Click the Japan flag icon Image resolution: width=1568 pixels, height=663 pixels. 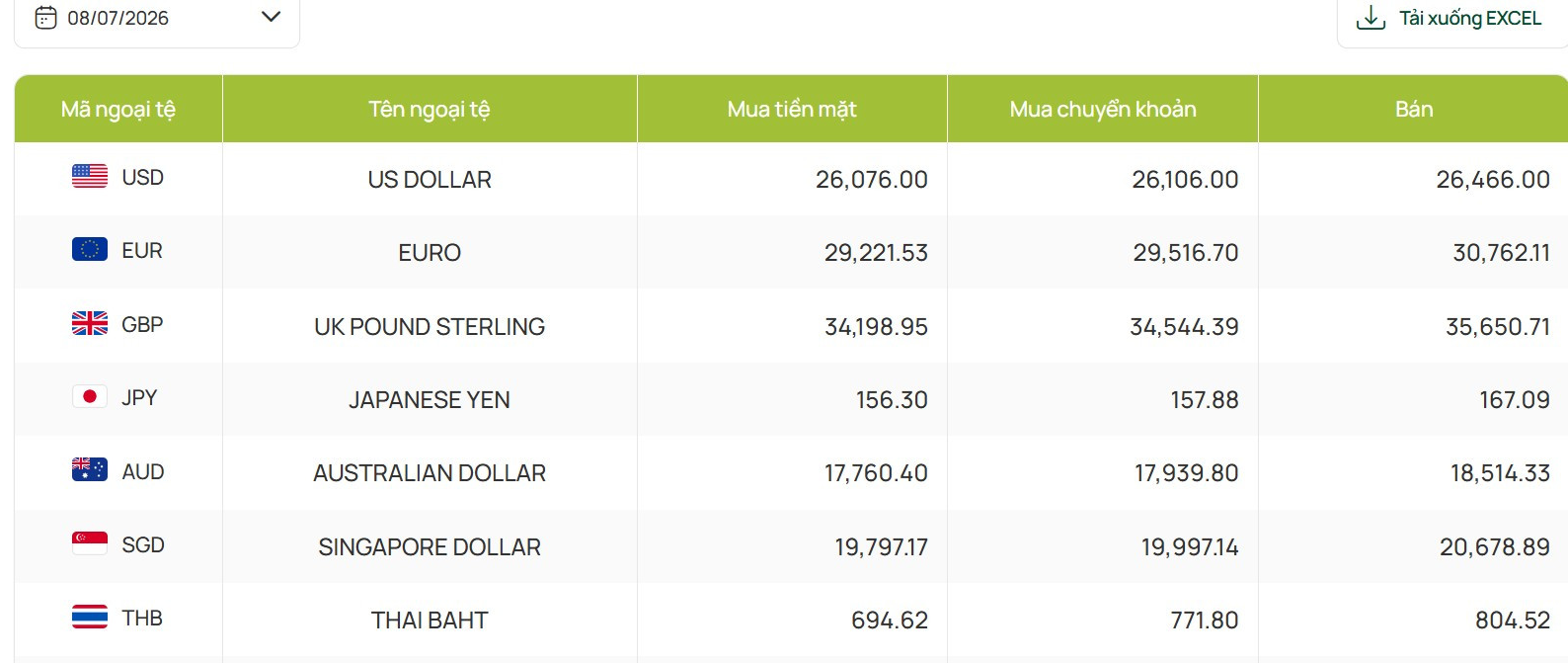coord(90,396)
